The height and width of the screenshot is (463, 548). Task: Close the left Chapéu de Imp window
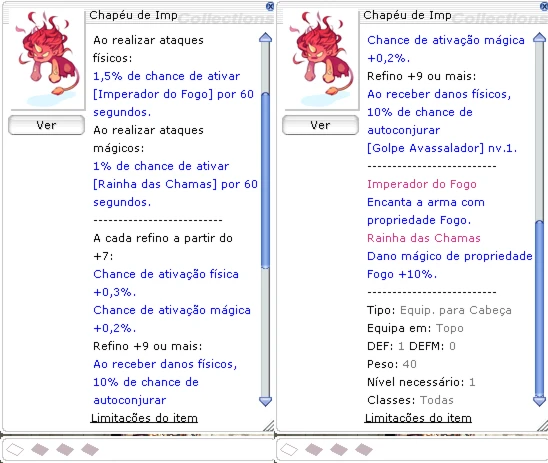click(x=269, y=6)
